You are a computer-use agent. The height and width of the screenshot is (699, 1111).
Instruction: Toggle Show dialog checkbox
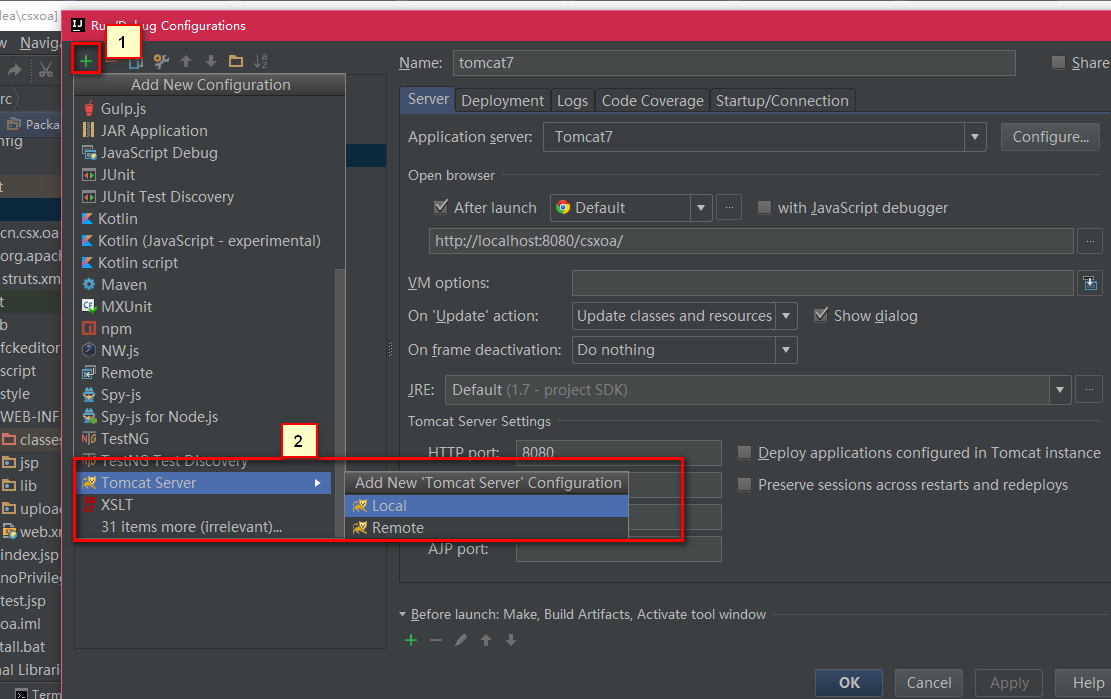coord(820,315)
